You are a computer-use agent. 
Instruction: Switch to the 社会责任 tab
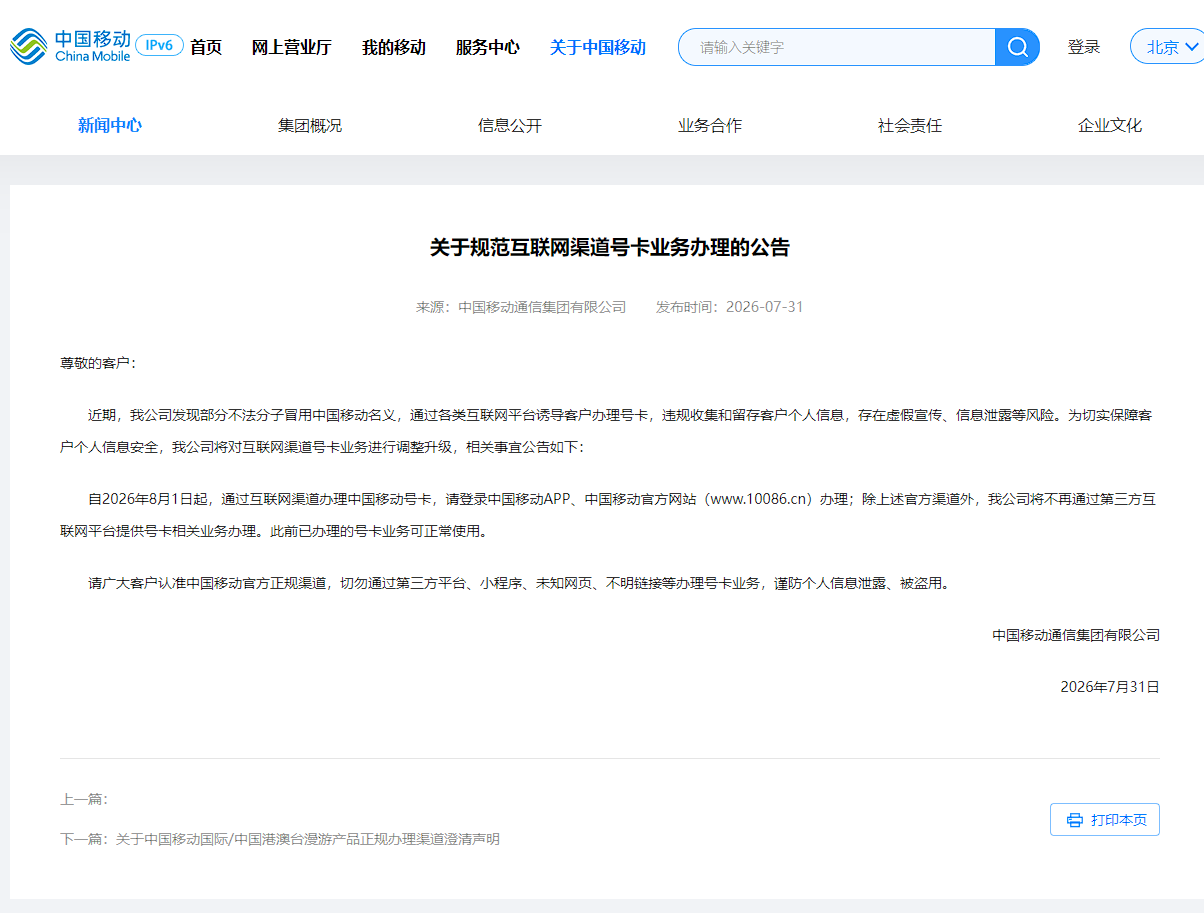[910, 125]
